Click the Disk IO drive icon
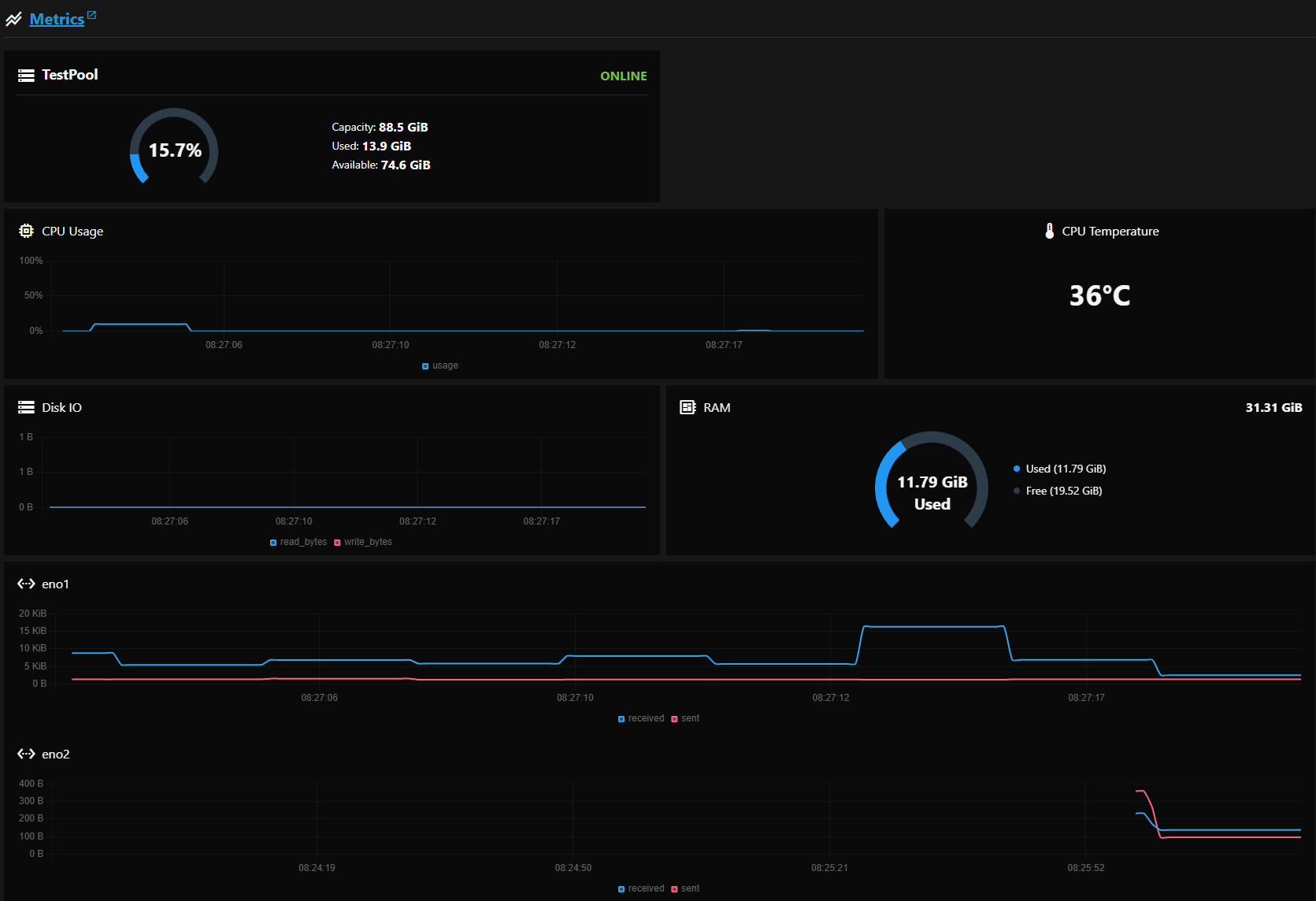Image resolution: width=1316 pixels, height=901 pixels. click(26, 407)
